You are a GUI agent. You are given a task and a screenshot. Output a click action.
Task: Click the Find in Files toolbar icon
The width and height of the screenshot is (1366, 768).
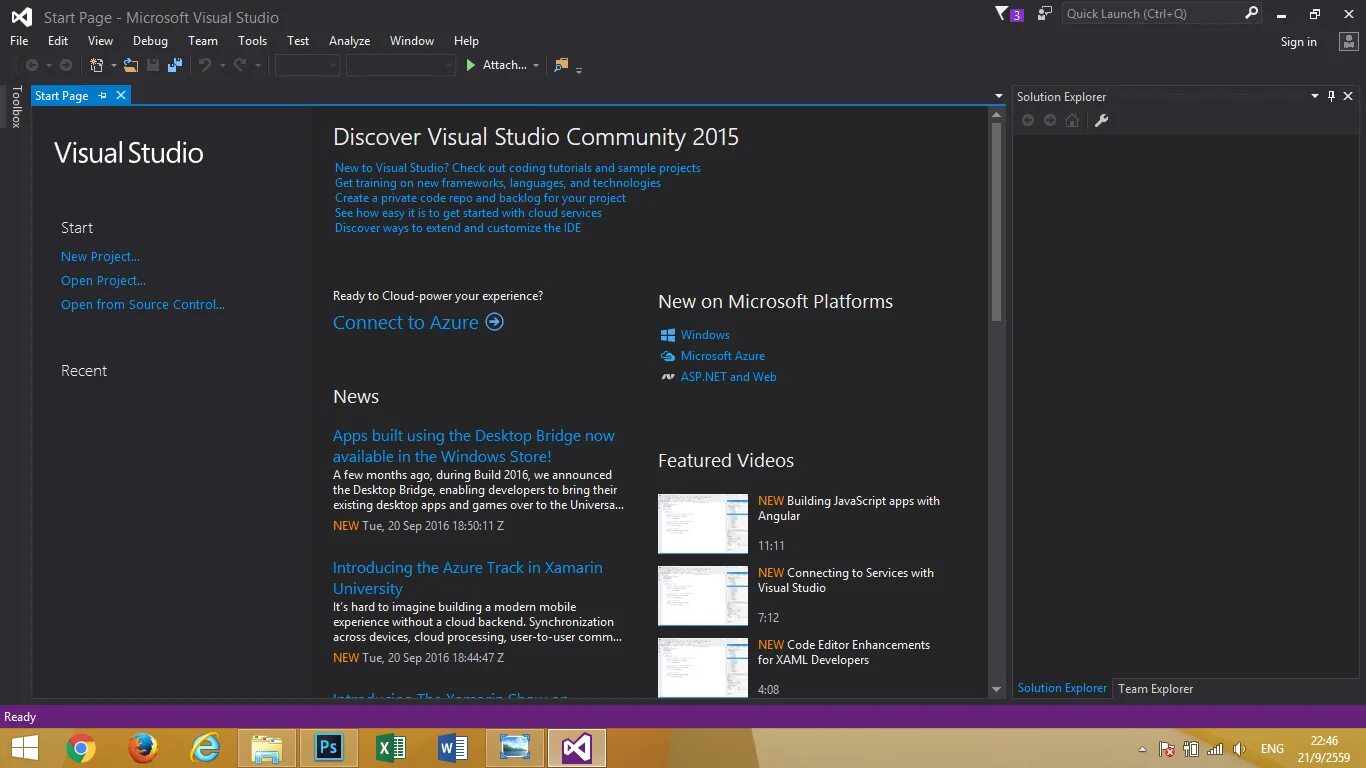pos(561,65)
